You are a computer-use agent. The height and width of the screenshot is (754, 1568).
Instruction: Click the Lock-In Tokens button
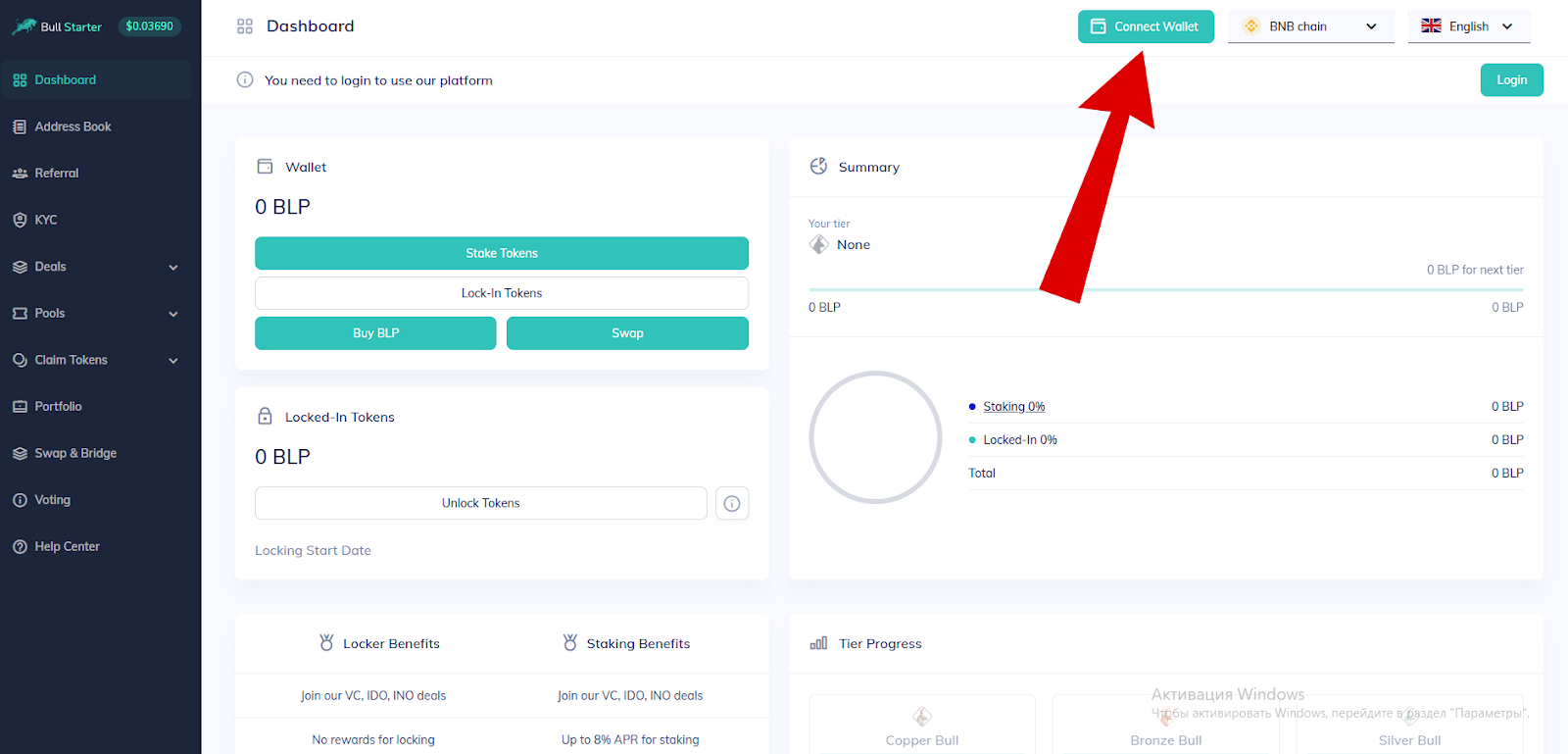502,293
